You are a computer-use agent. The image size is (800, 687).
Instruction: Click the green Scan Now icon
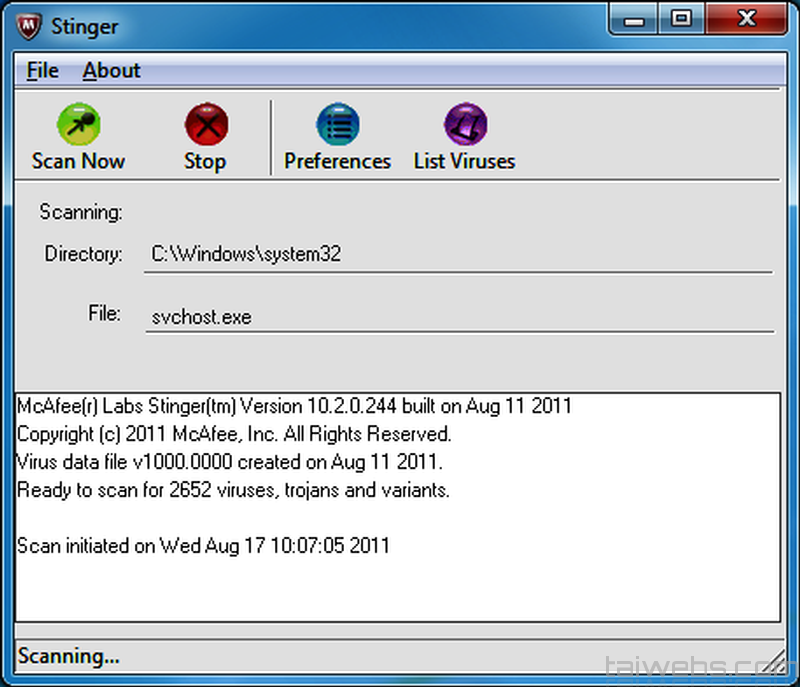coord(77,125)
